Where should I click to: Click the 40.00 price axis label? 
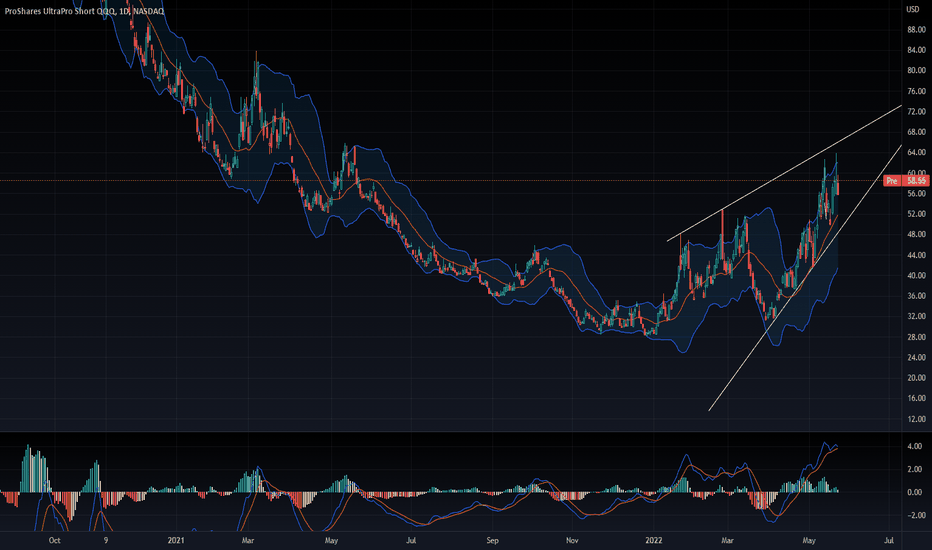[x=916, y=275]
